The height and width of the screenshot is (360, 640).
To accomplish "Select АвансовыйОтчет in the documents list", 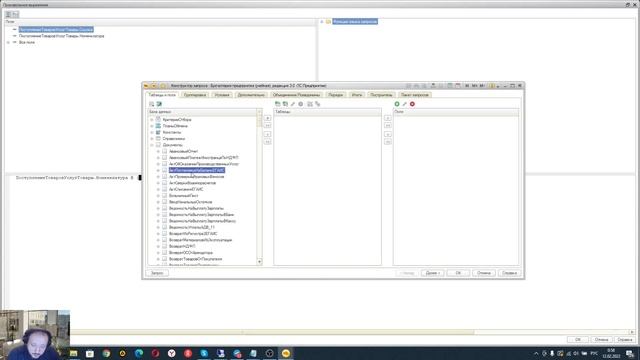I will [183, 151].
